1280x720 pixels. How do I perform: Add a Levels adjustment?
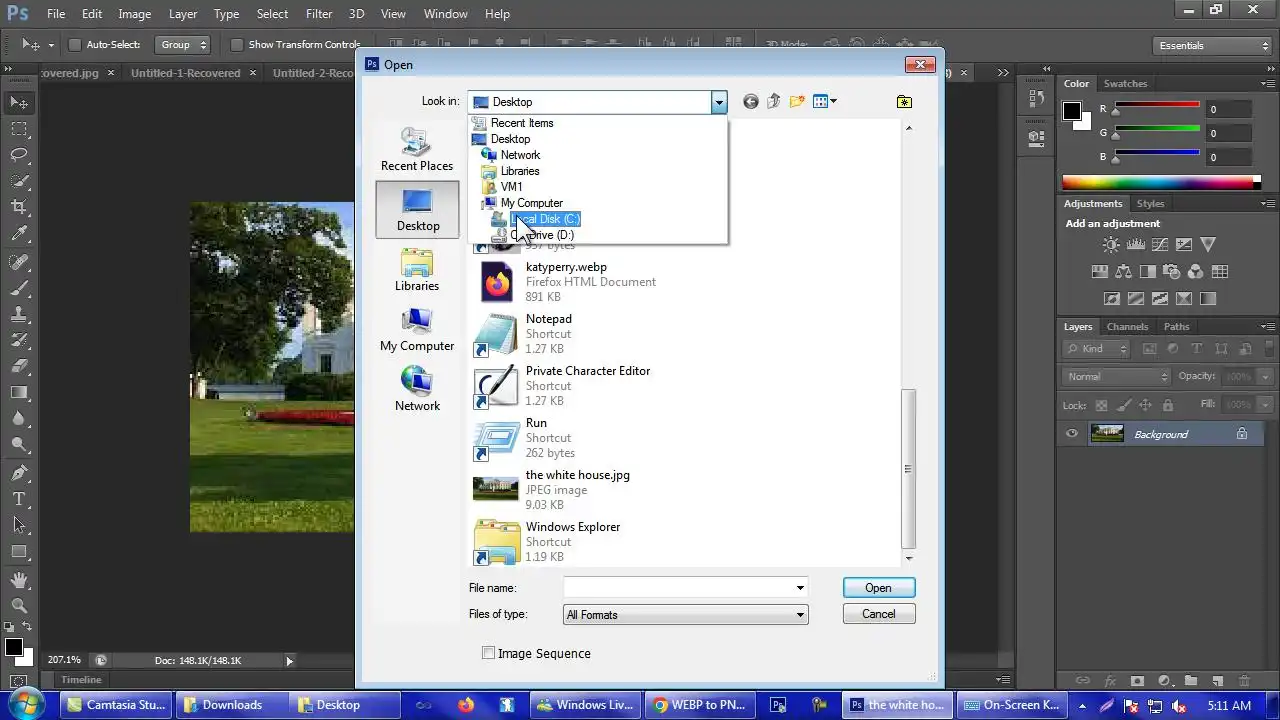[1135, 245]
